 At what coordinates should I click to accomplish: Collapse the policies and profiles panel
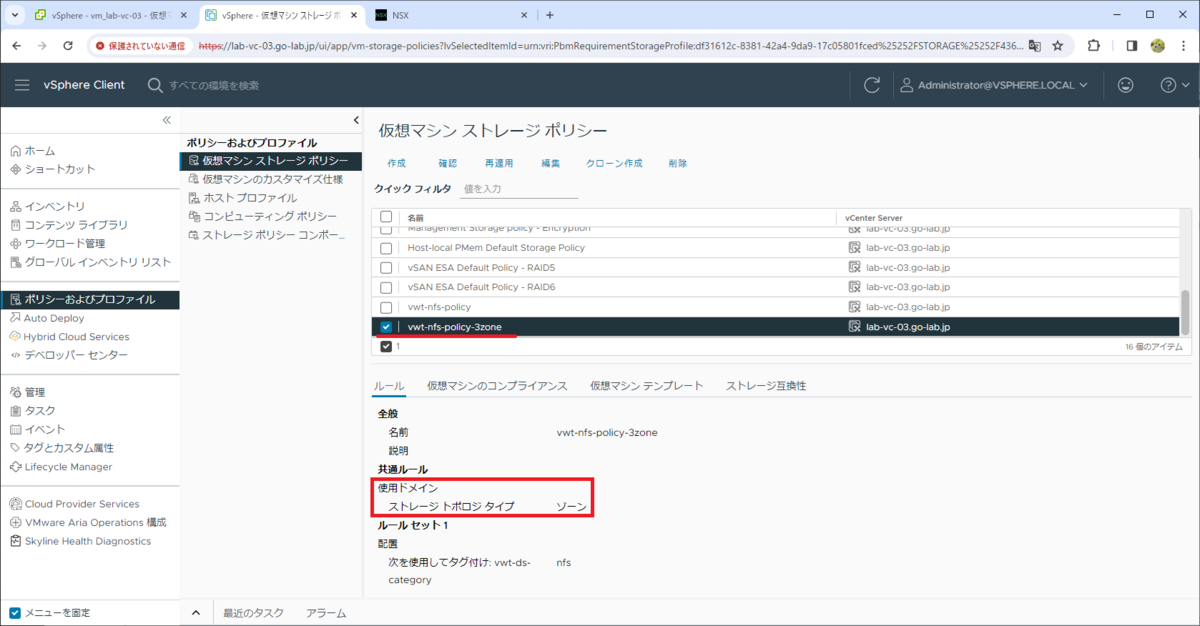point(356,120)
